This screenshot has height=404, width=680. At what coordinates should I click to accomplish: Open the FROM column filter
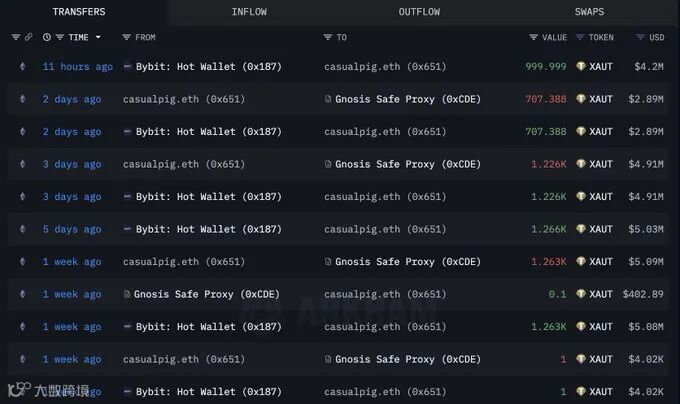tap(126, 37)
